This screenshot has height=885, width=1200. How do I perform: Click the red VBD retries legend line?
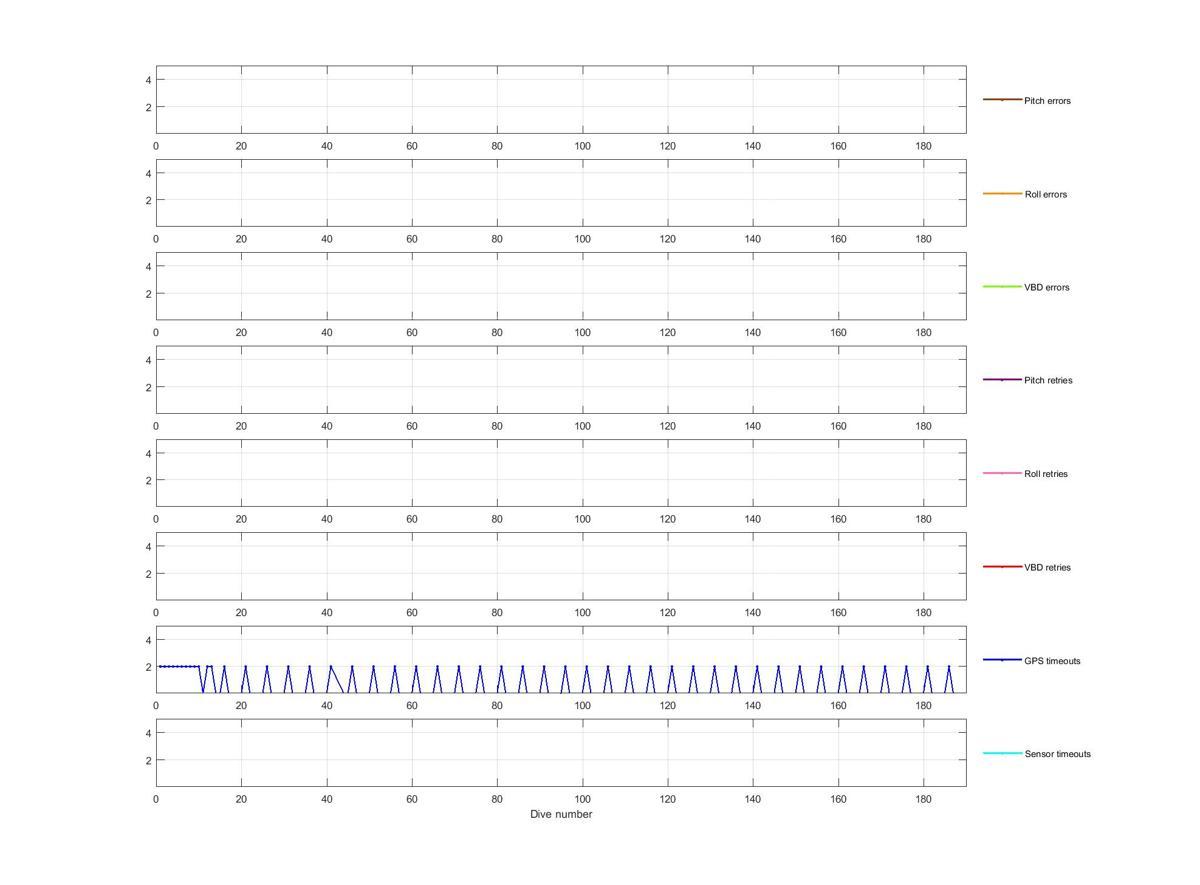tap(1002, 566)
